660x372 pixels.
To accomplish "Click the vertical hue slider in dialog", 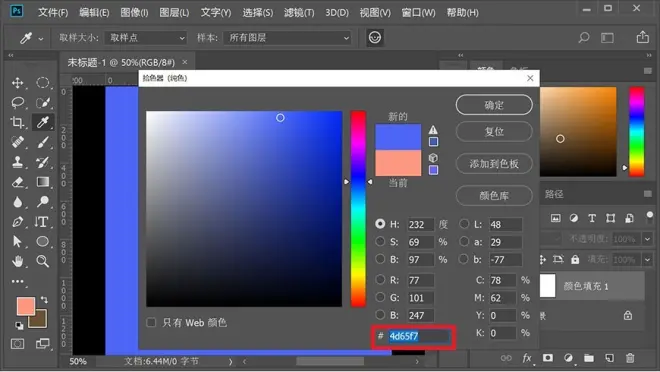I will pyautogui.click(x=358, y=209).
